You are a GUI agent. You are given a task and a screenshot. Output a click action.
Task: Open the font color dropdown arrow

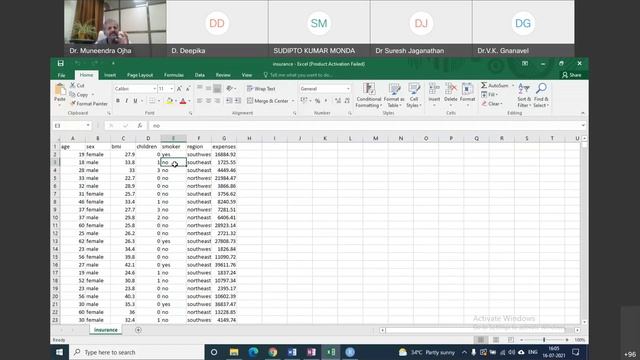189,101
